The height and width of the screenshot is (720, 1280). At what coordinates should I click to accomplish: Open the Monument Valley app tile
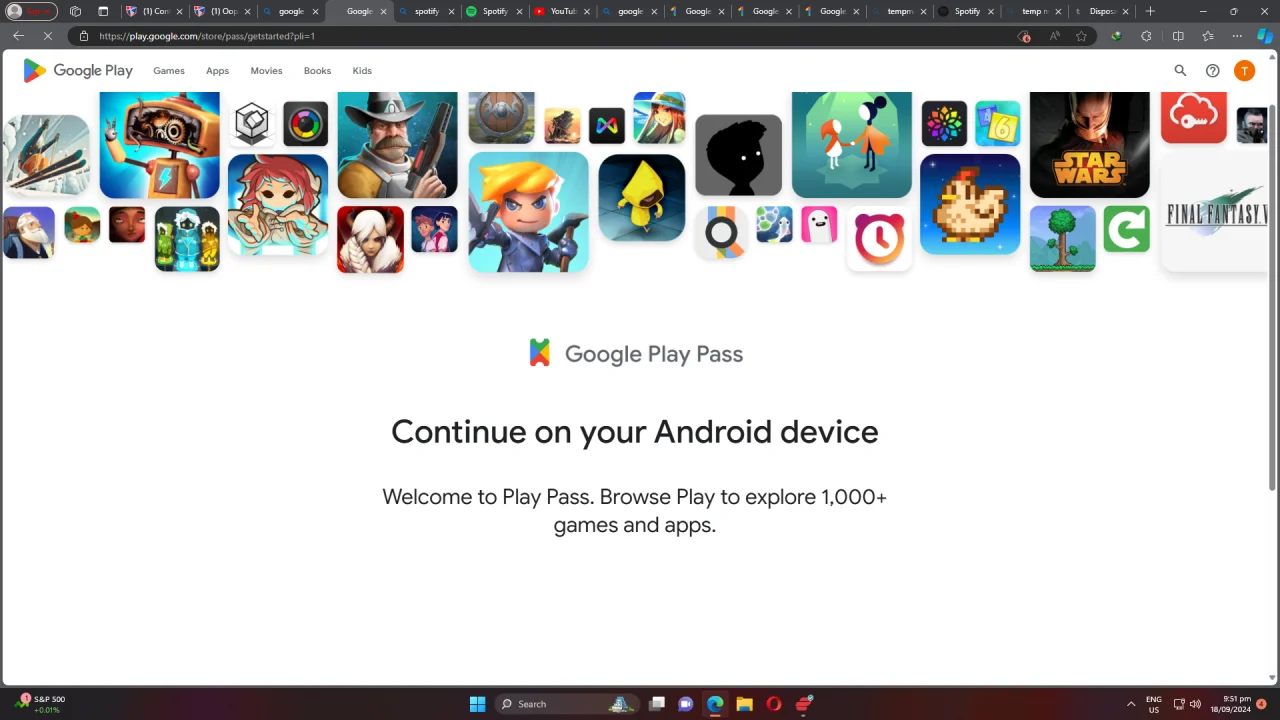[x=851, y=144]
